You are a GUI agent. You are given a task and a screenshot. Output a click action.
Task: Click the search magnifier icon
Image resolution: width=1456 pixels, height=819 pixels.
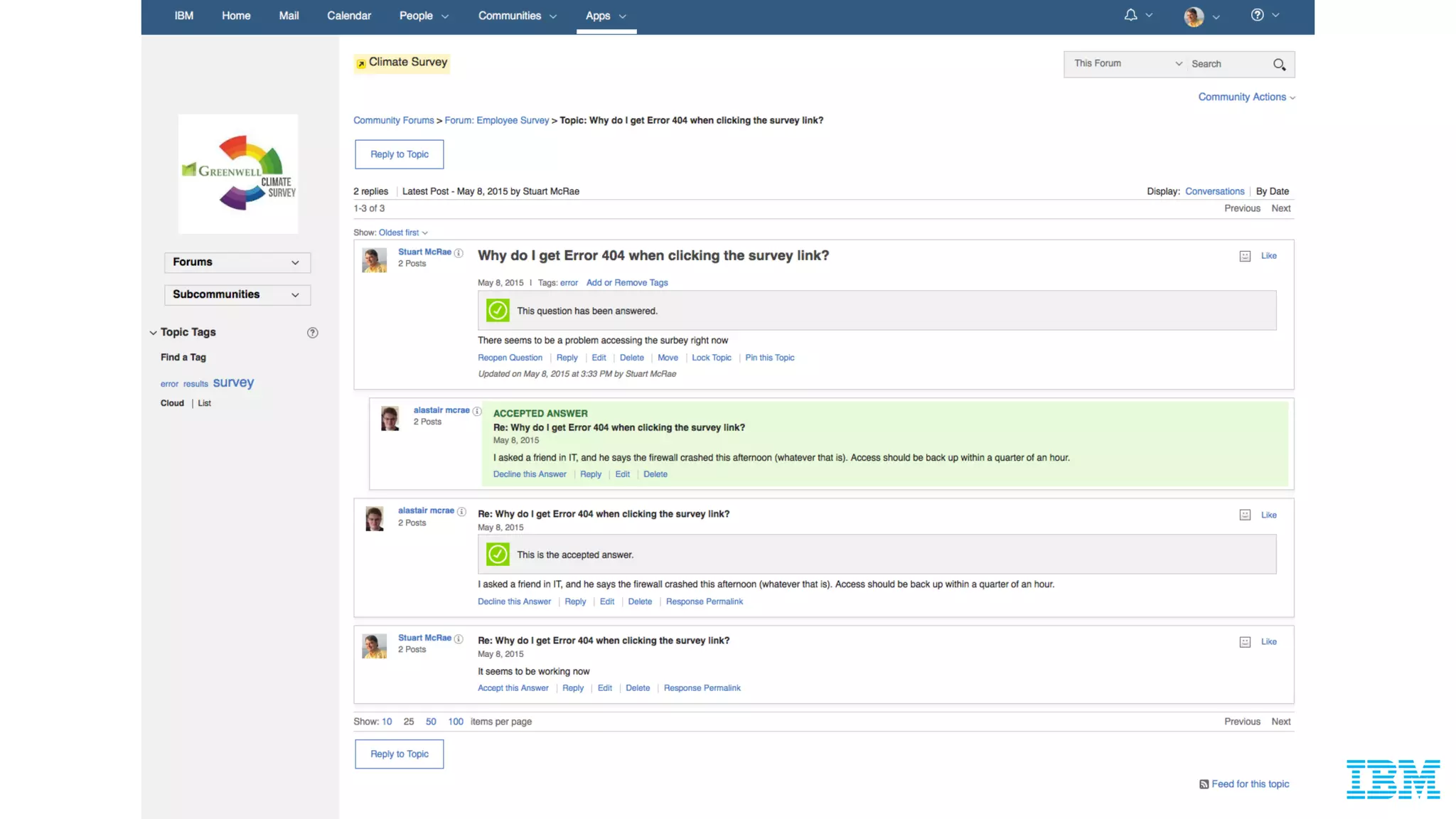pos(1279,65)
